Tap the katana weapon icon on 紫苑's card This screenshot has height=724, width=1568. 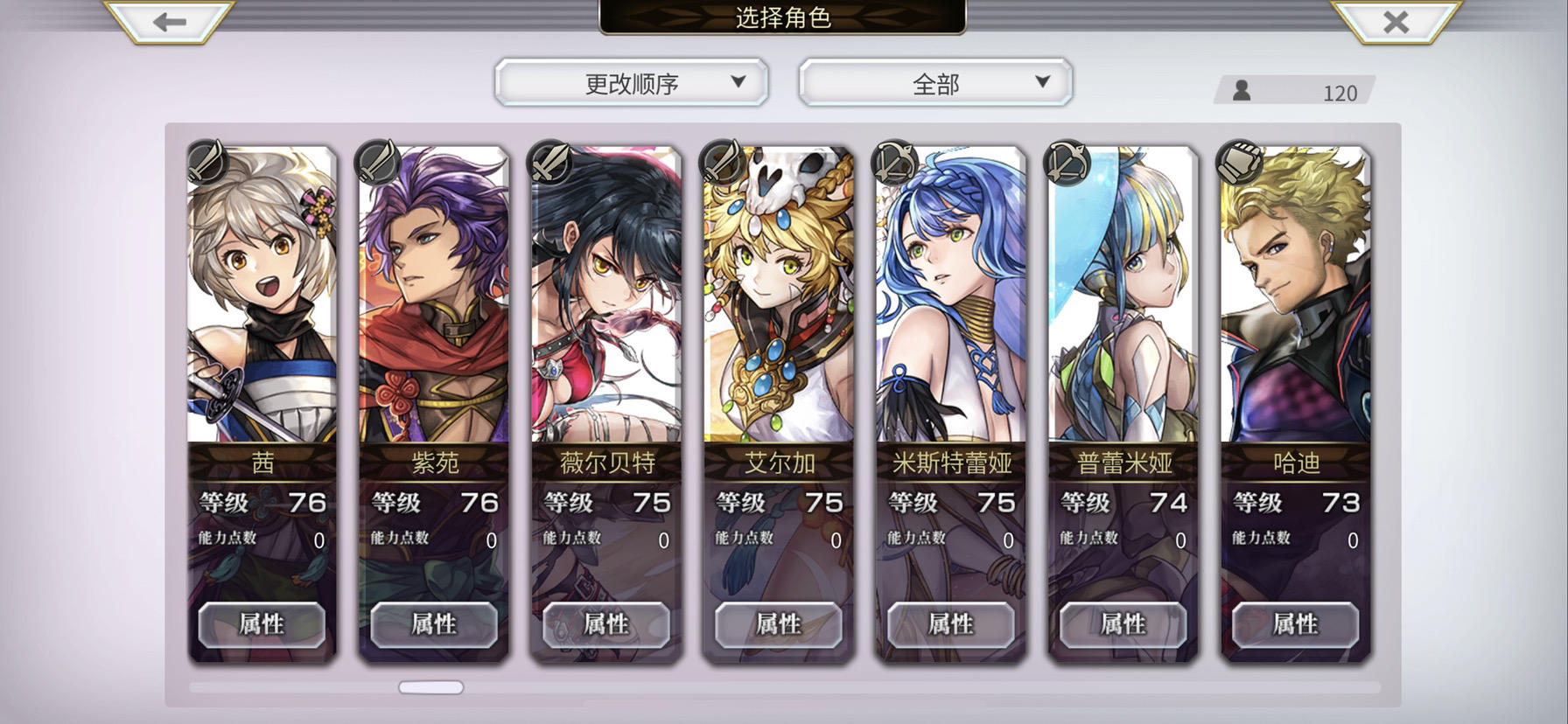[x=378, y=163]
